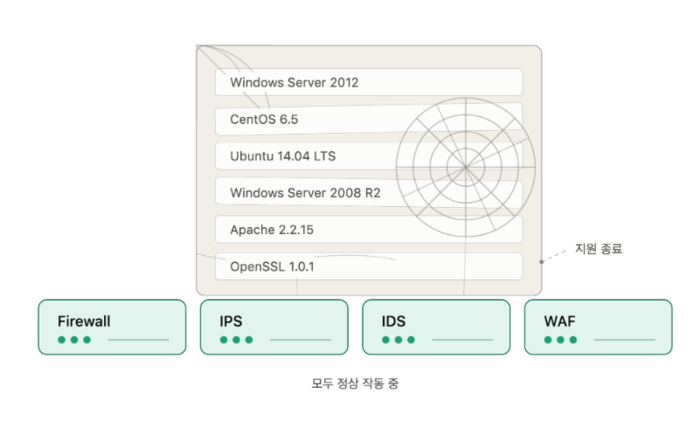Click the 지원 종료 annotation label

pyautogui.click(x=598, y=249)
